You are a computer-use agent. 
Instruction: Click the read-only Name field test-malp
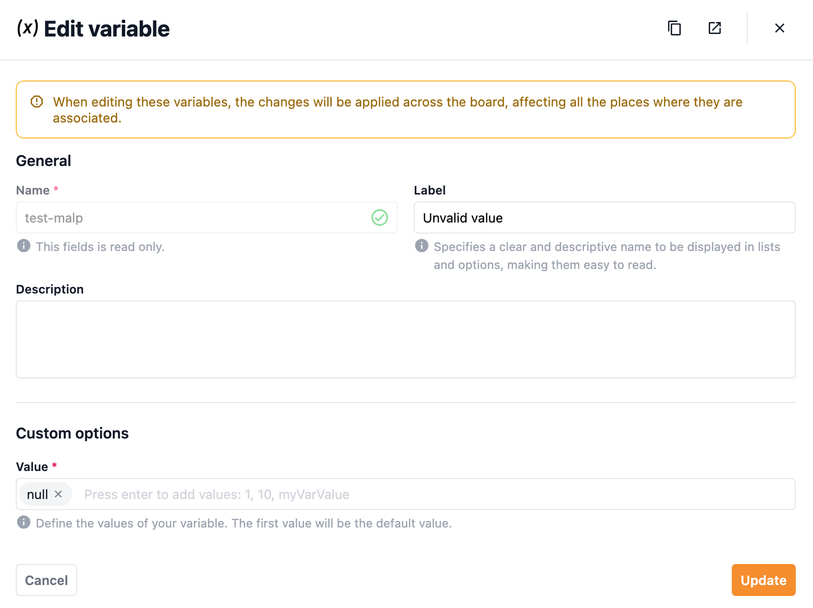click(190, 218)
